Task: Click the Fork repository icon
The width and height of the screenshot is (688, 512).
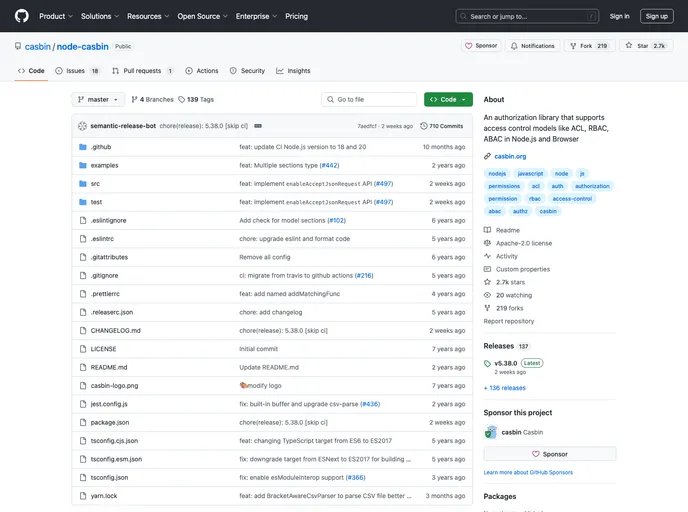Action: [x=573, y=46]
